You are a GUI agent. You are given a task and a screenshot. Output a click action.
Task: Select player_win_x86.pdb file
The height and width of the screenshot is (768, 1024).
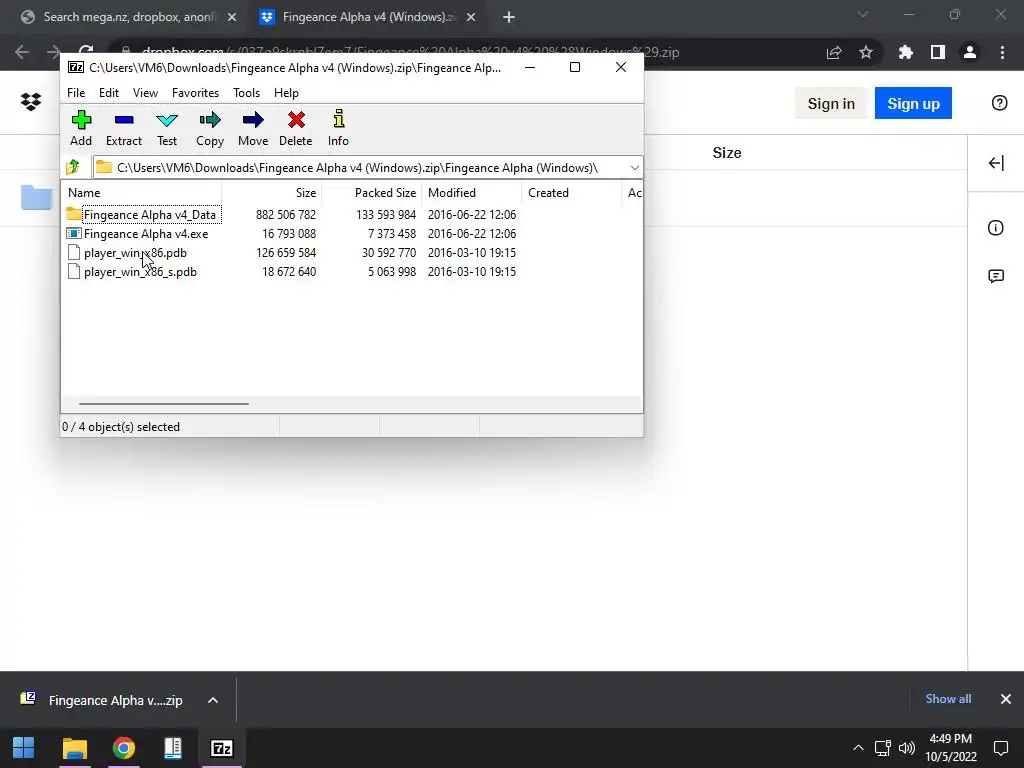click(135, 253)
